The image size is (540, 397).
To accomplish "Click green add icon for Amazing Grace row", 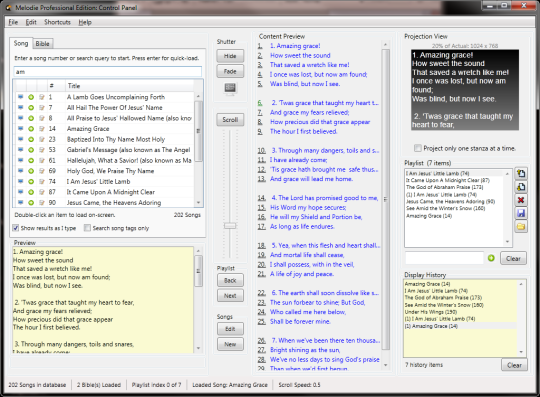I will coord(31,129).
